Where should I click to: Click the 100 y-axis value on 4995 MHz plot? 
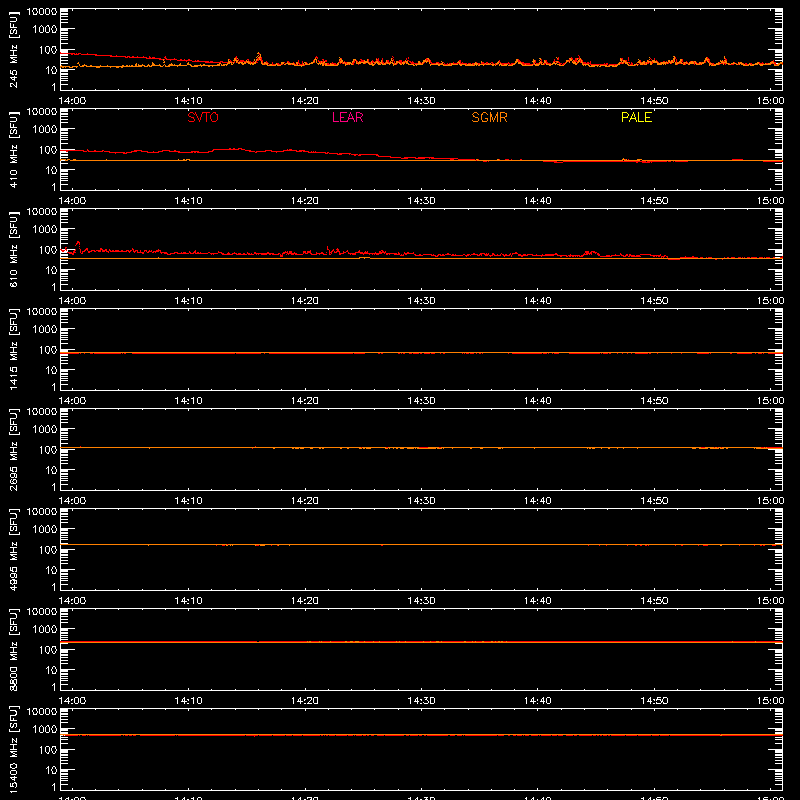[x=48, y=550]
